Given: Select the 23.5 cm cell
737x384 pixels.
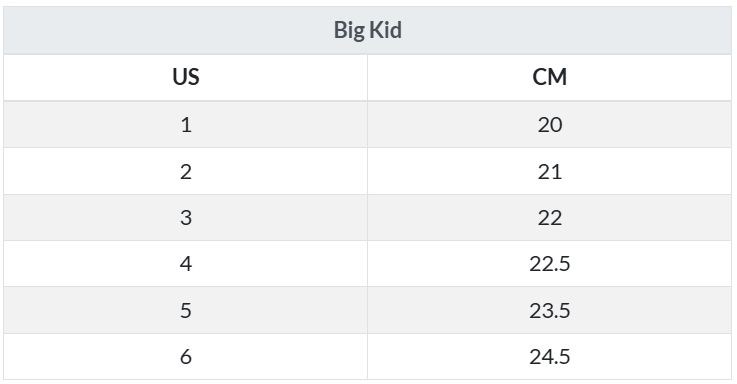Looking at the screenshot, I should tap(549, 310).
